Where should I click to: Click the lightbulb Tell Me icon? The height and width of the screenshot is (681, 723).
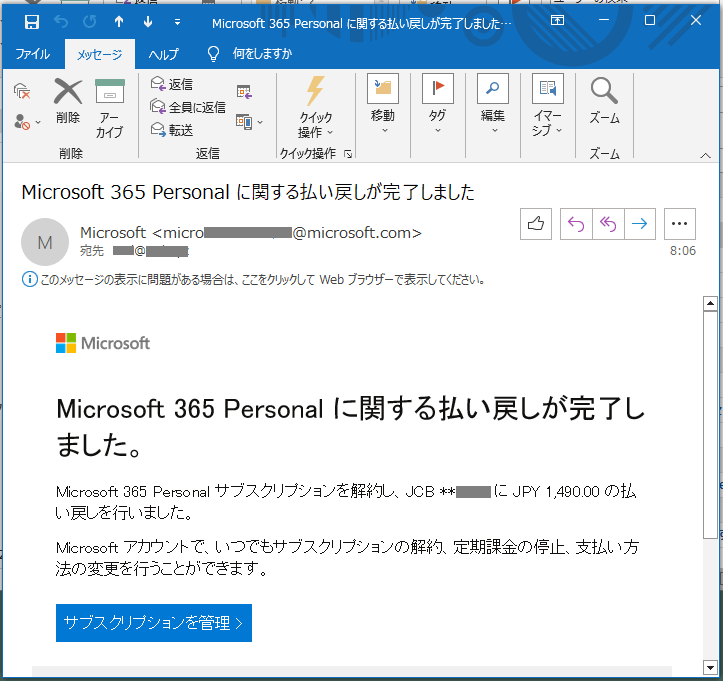click(213, 54)
